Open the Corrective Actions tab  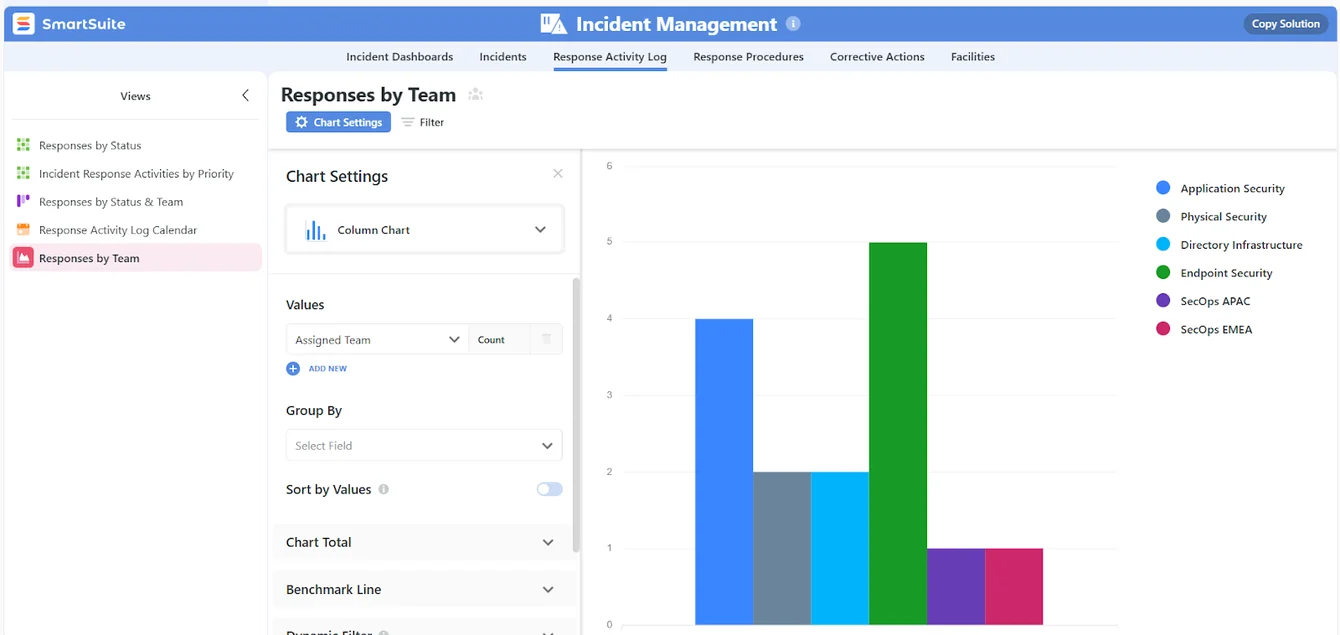pyautogui.click(x=877, y=57)
